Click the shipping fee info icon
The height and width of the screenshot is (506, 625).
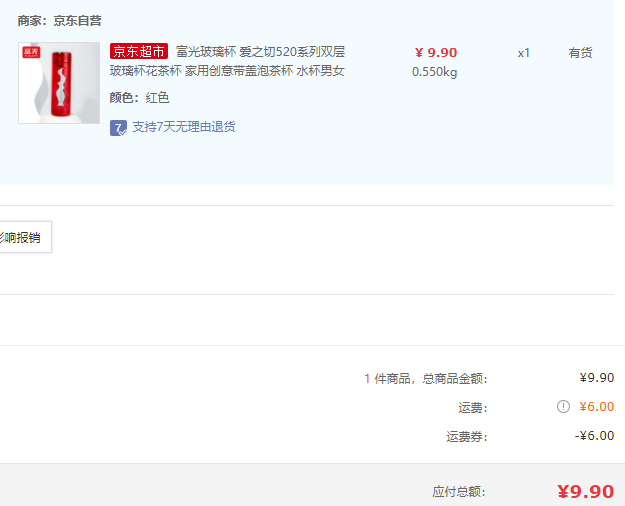click(x=563, y=407)
